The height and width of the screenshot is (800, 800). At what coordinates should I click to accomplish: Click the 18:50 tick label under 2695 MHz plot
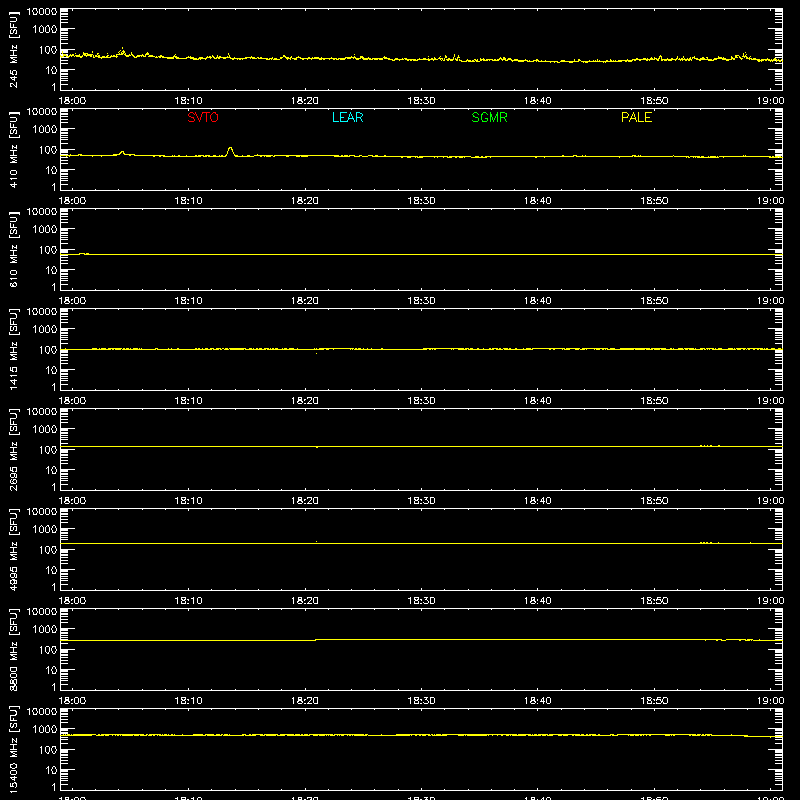pos(654,501)
